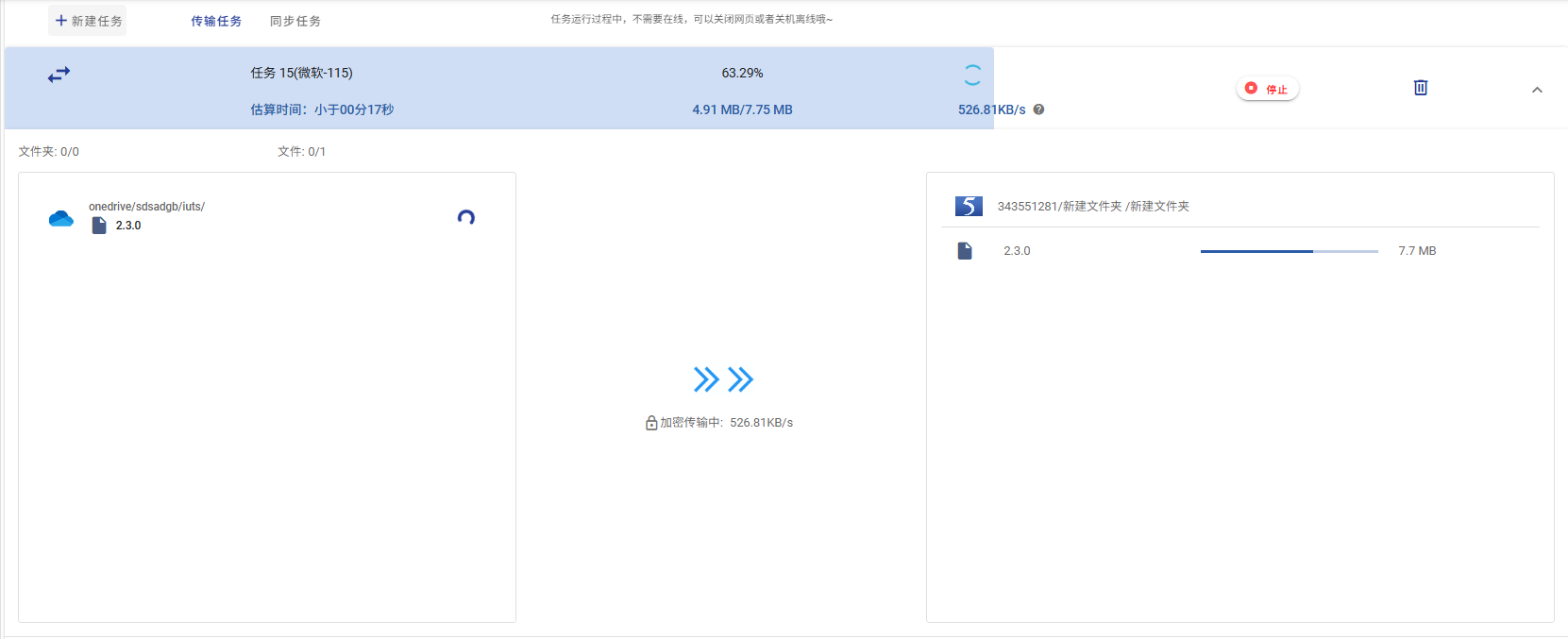Click the lock icon beside encrypted transfer
The height and width of the screenshot is (639, 1568).
click(651, 423)
